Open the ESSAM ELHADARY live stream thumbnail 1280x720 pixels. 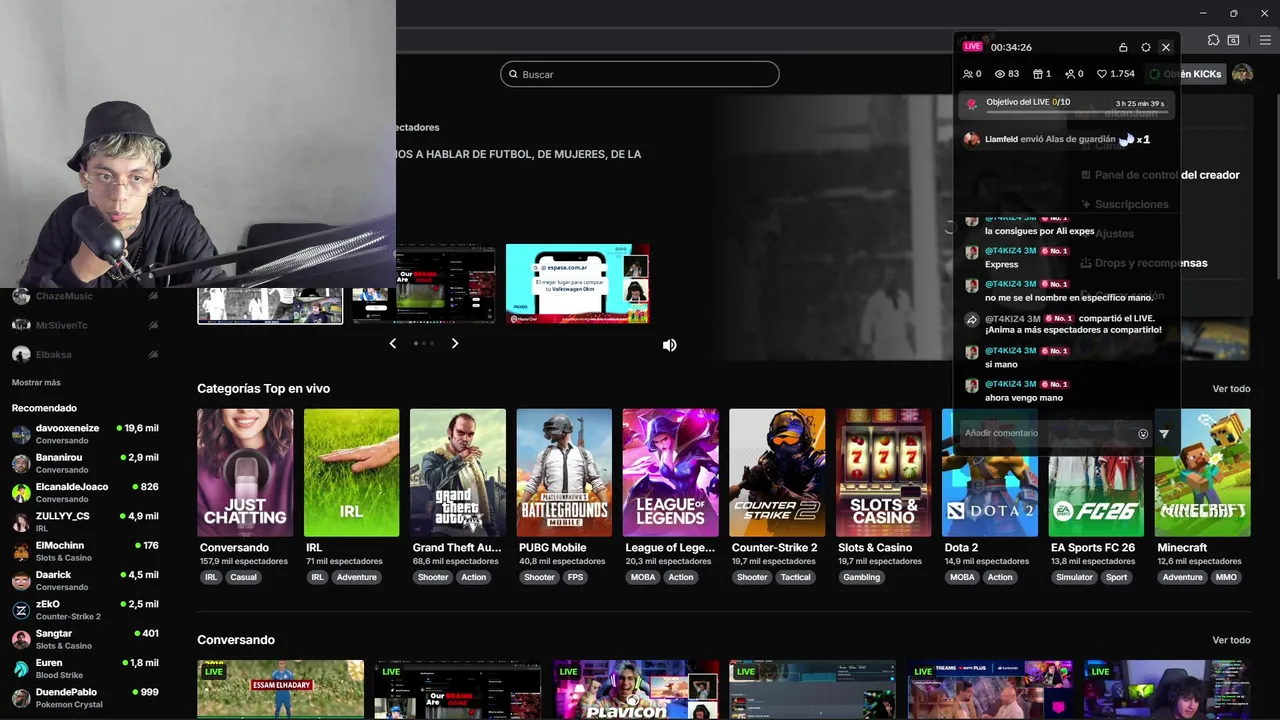280,689
